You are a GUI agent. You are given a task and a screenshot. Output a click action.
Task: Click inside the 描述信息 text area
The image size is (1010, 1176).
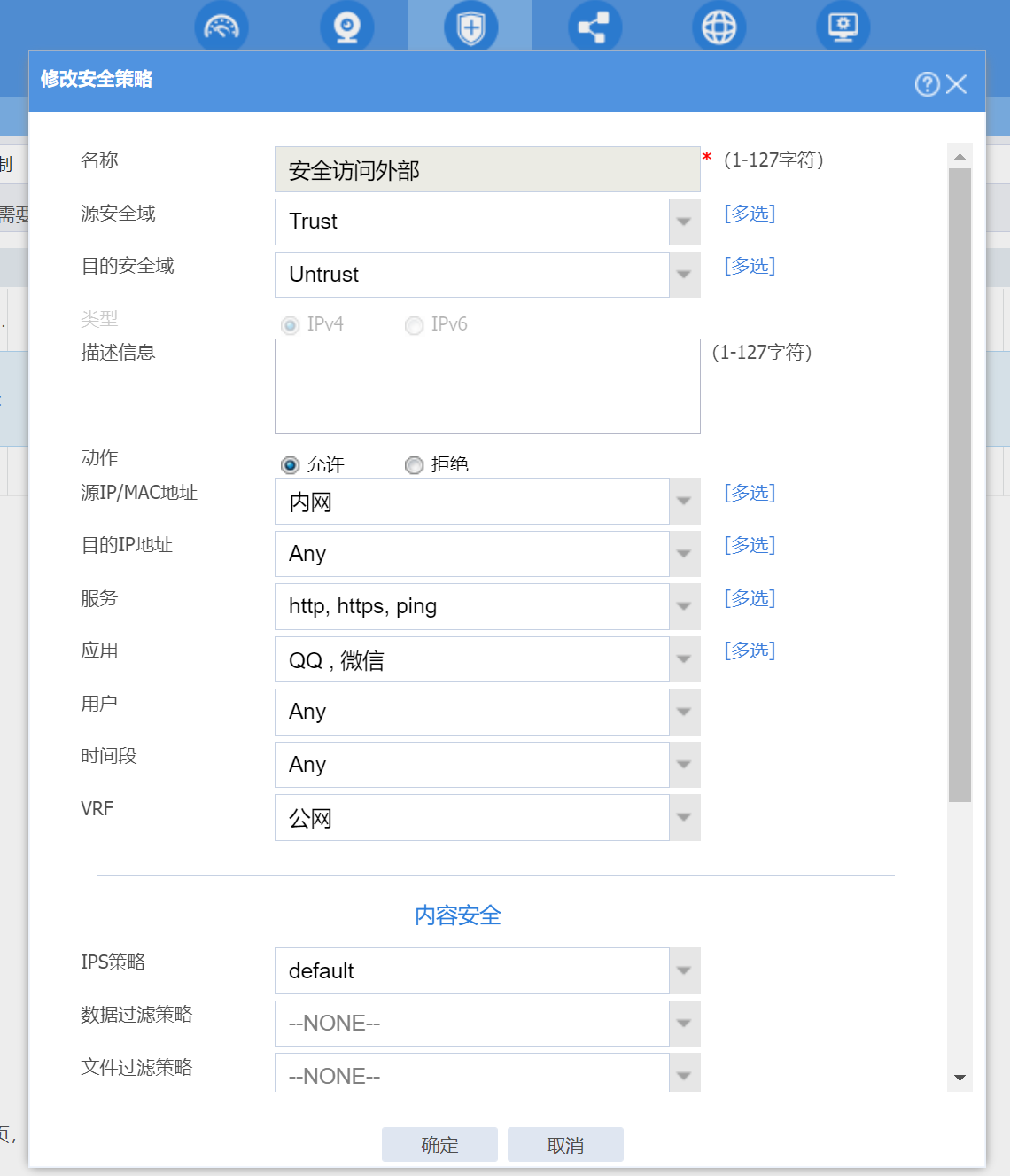point(487,386)
